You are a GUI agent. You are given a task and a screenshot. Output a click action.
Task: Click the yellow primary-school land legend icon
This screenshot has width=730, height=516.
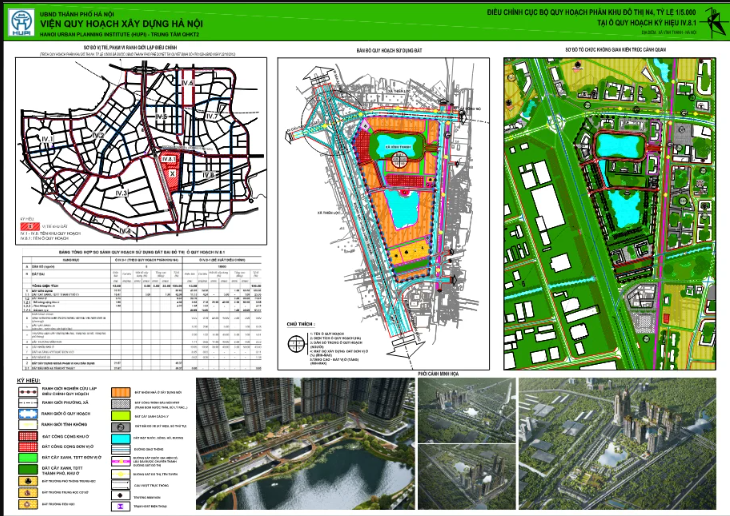27,504
